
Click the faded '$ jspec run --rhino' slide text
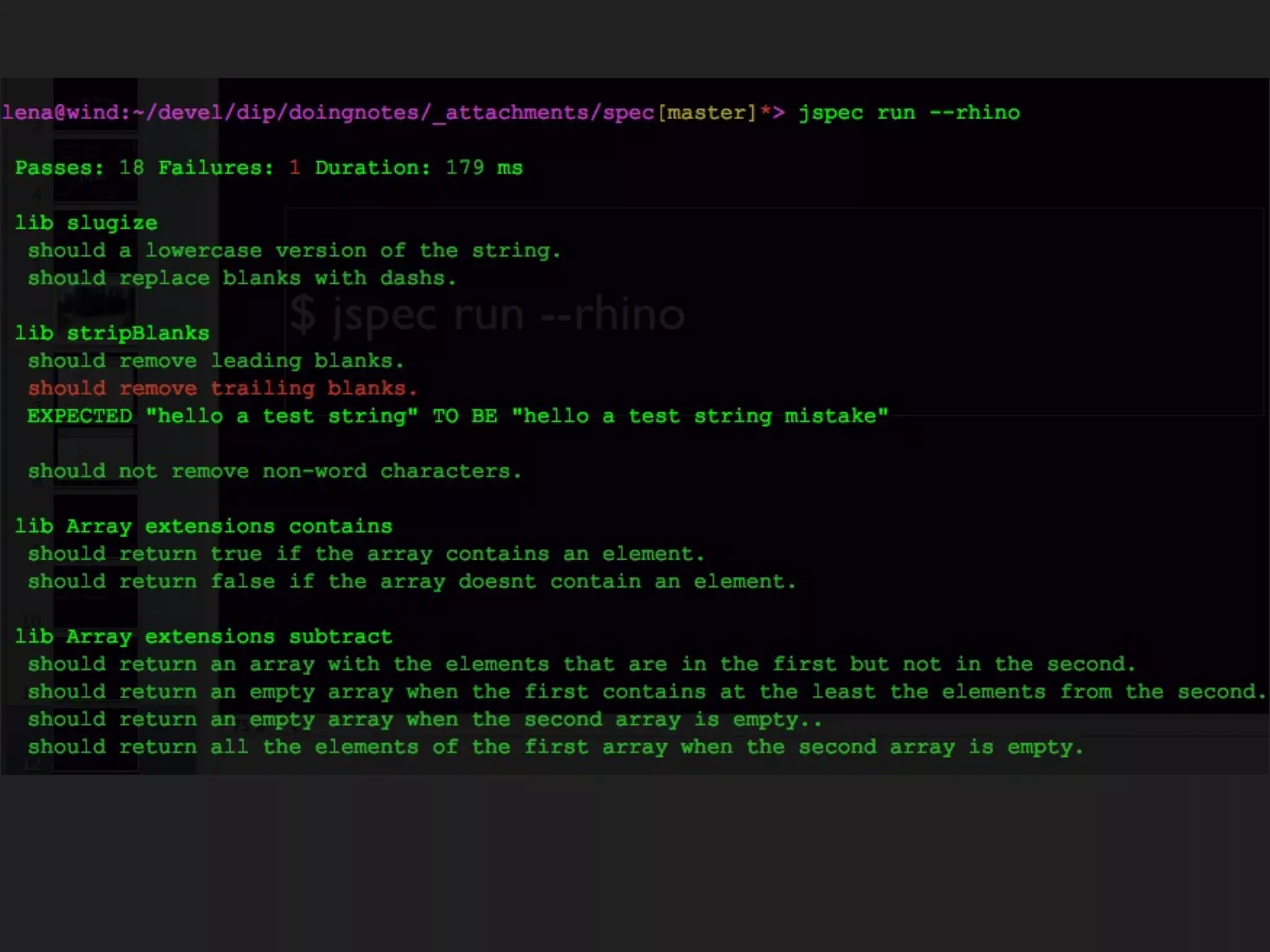pos(487,315)
